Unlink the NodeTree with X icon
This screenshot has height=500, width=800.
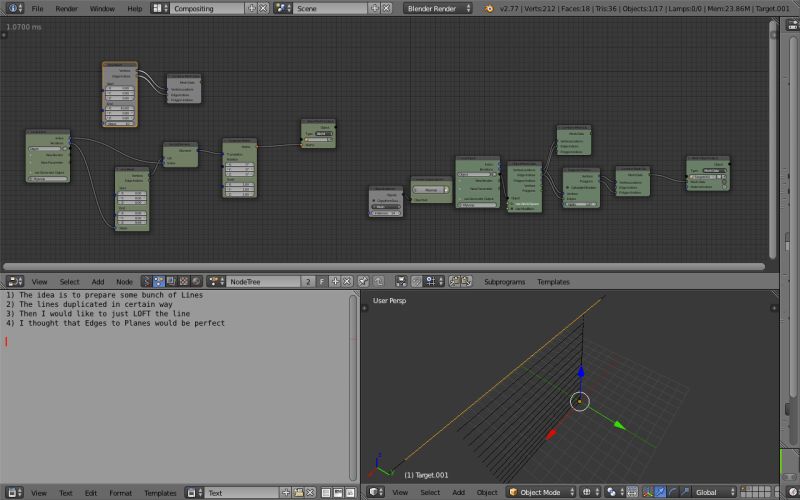coord(347,281)
